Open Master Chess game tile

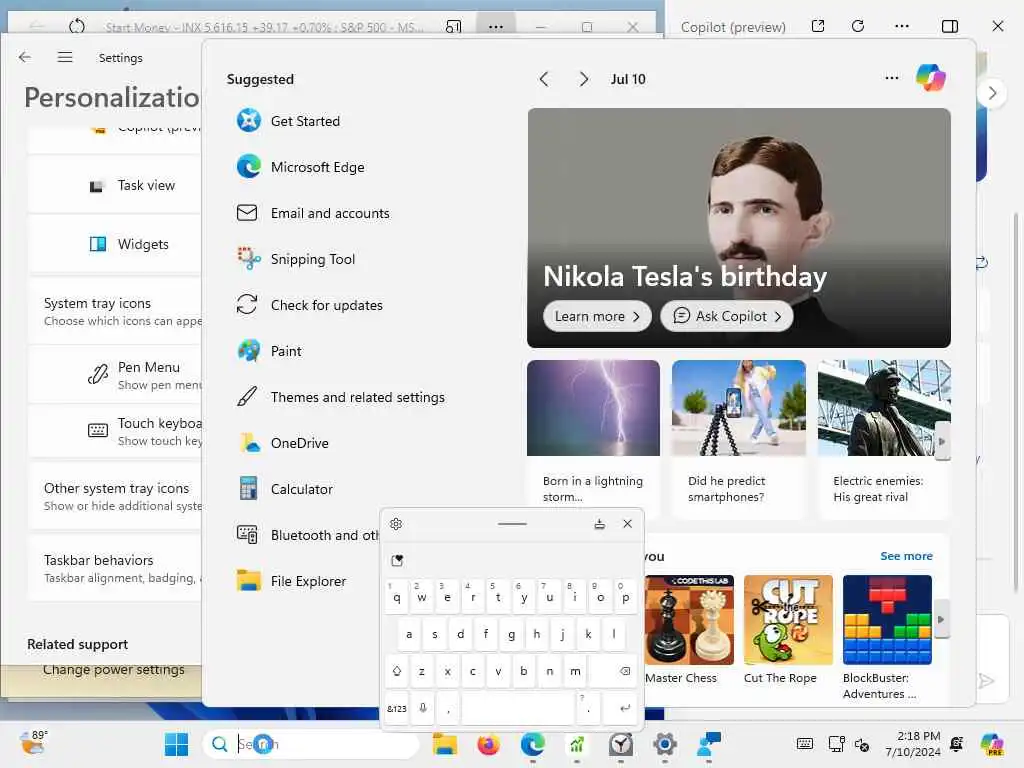pyautogui.click(x=689, y=630)
